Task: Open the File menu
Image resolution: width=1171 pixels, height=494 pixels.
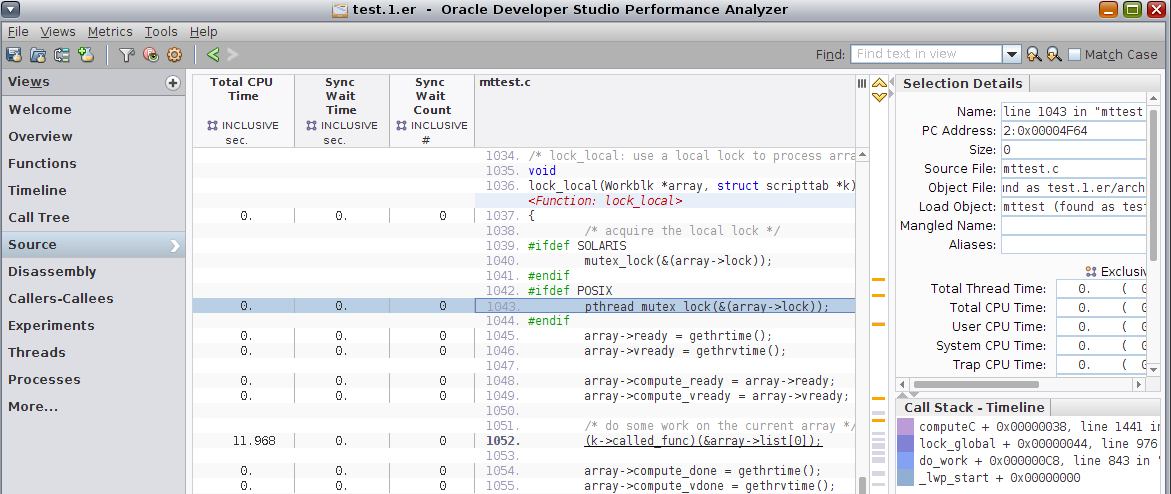Action: (18, 31)
